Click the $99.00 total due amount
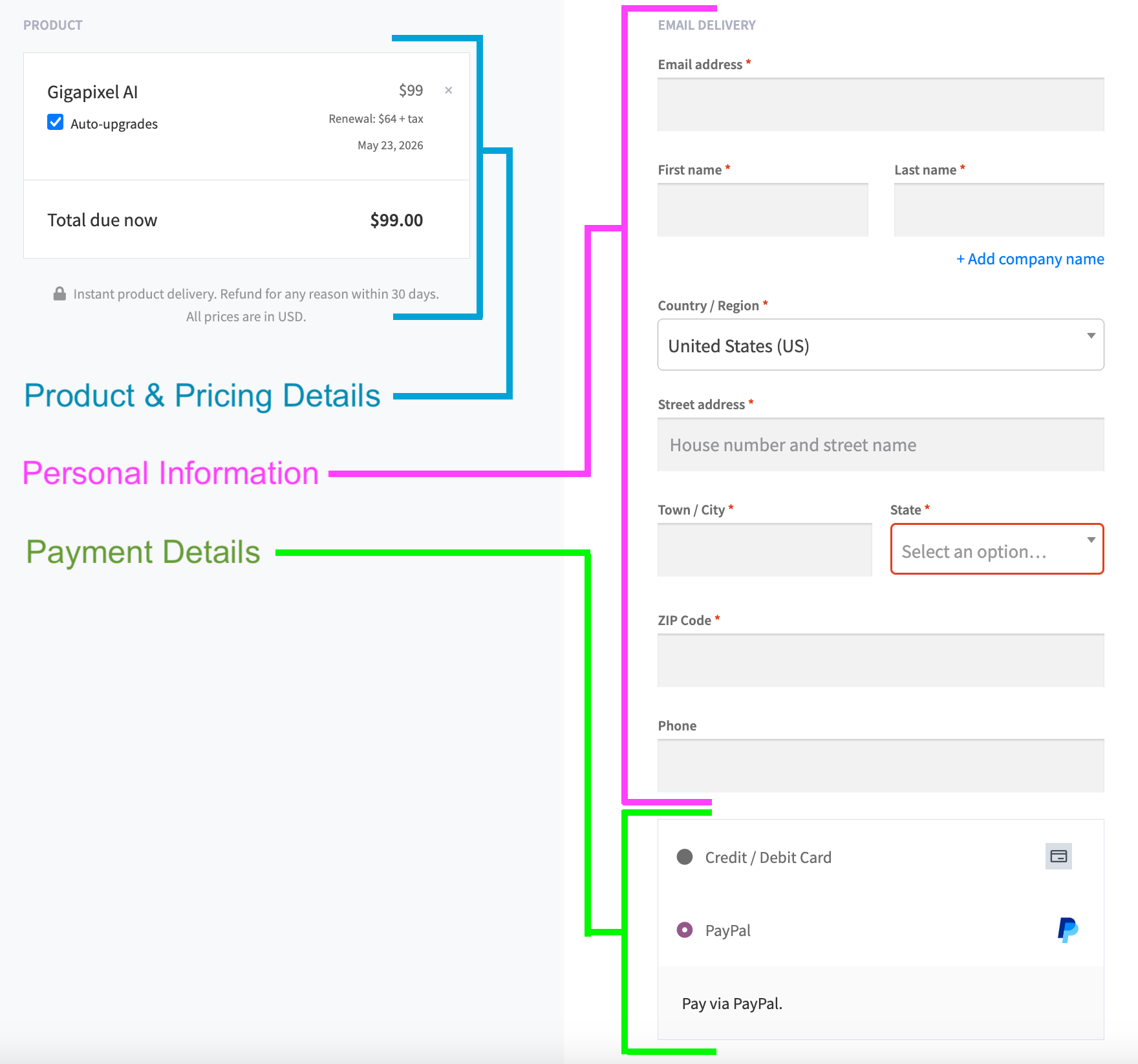 [396, 220]
